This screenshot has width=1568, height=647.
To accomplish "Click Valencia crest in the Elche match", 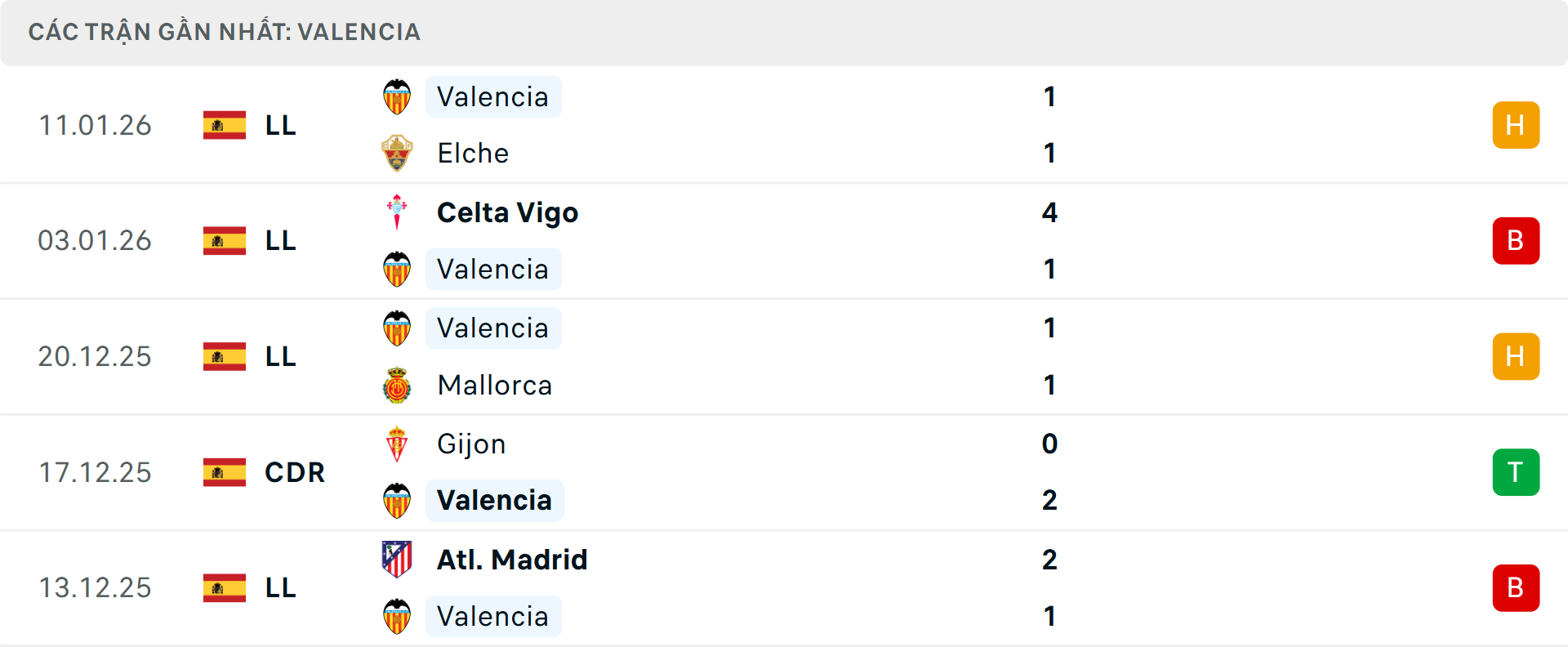I will 397,97.
